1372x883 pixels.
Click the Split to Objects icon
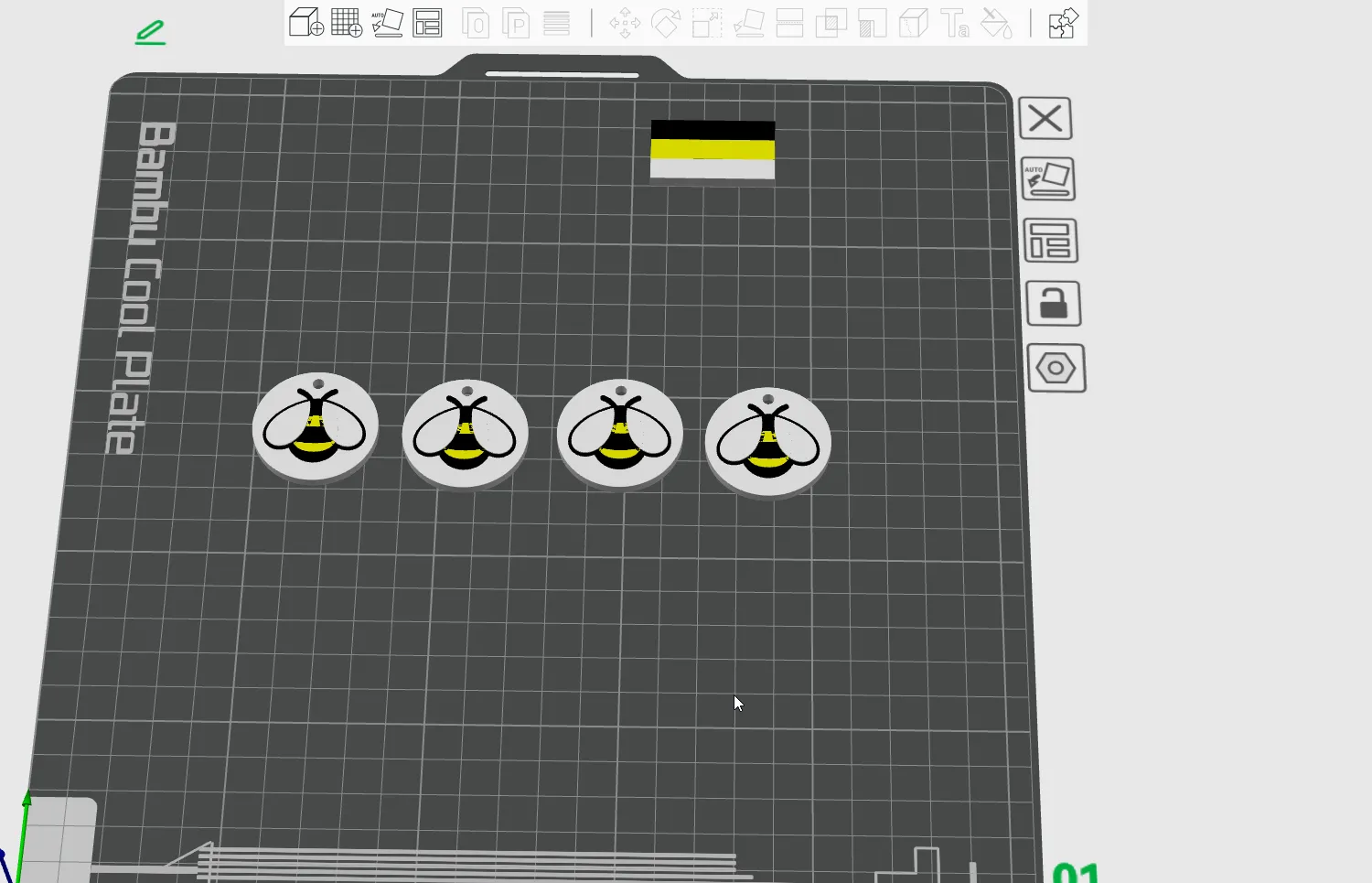[476, 22]
